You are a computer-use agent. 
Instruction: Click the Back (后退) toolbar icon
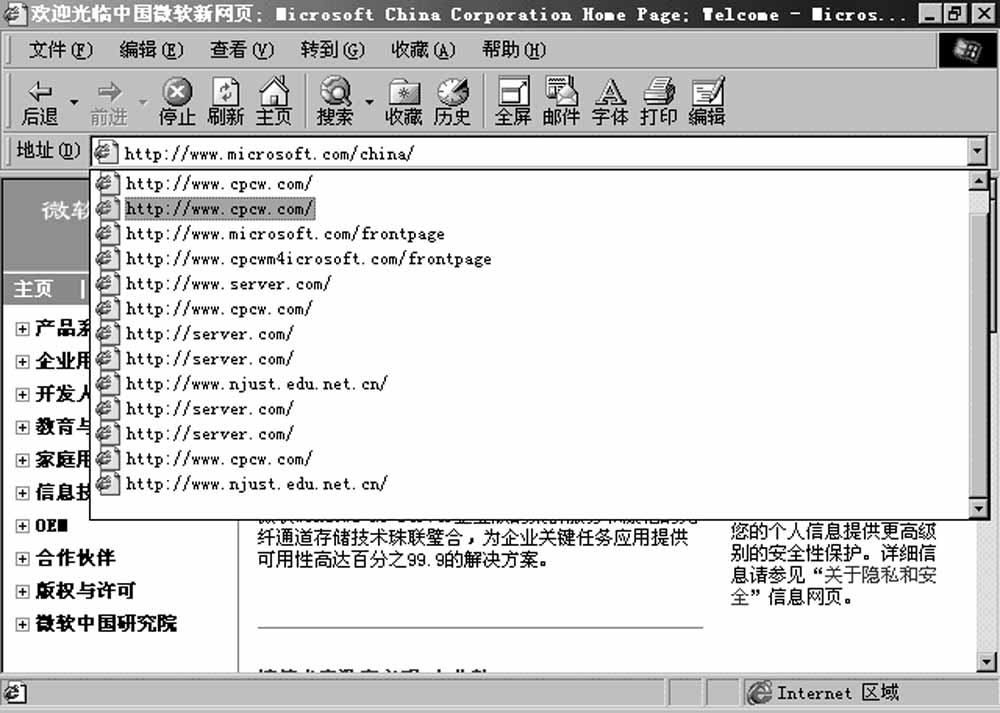[x=40, y=101]
